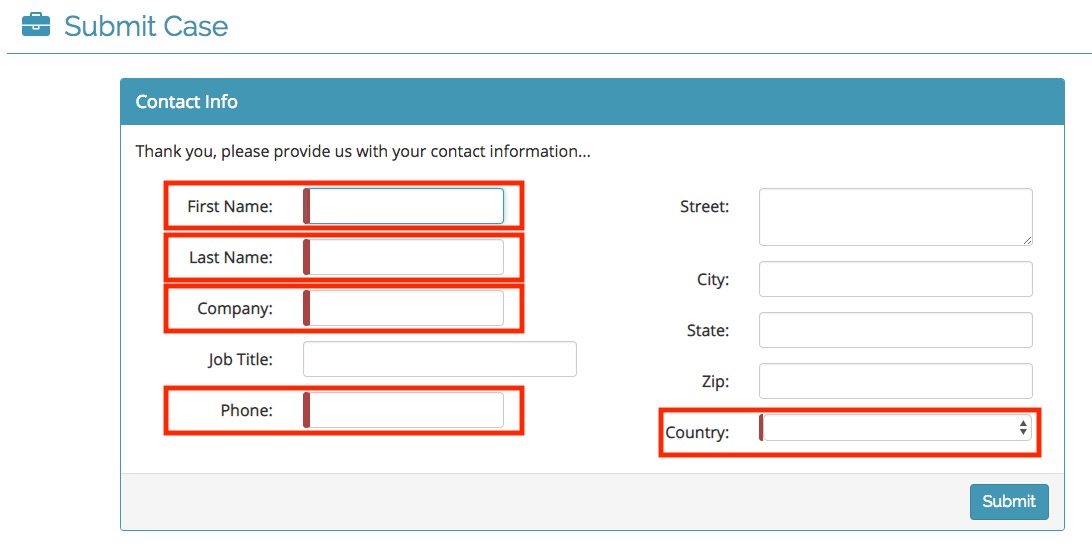Click the red required marker on Phone
1092x557 pixels.
306,410
